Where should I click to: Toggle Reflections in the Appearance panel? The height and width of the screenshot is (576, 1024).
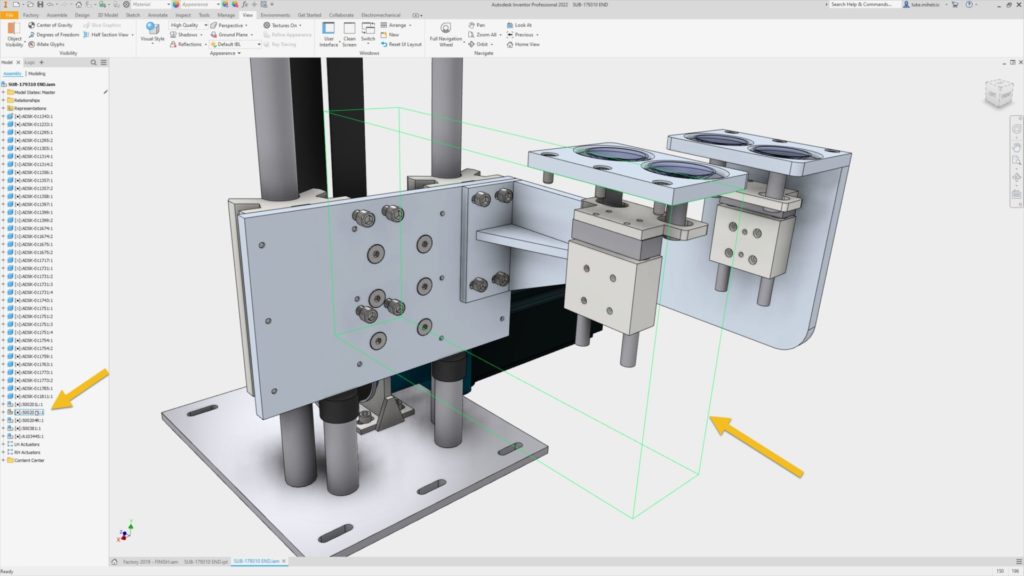(186, 44)
